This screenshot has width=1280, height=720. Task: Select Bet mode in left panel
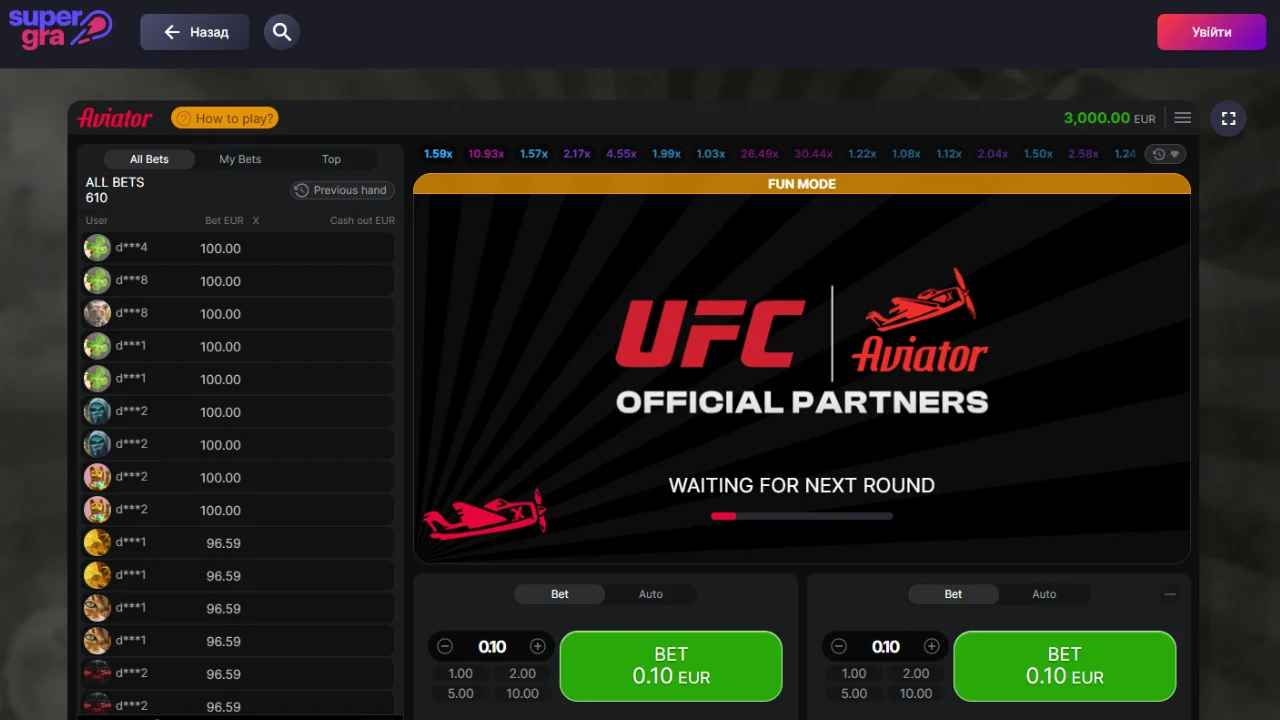coord(560,594)
